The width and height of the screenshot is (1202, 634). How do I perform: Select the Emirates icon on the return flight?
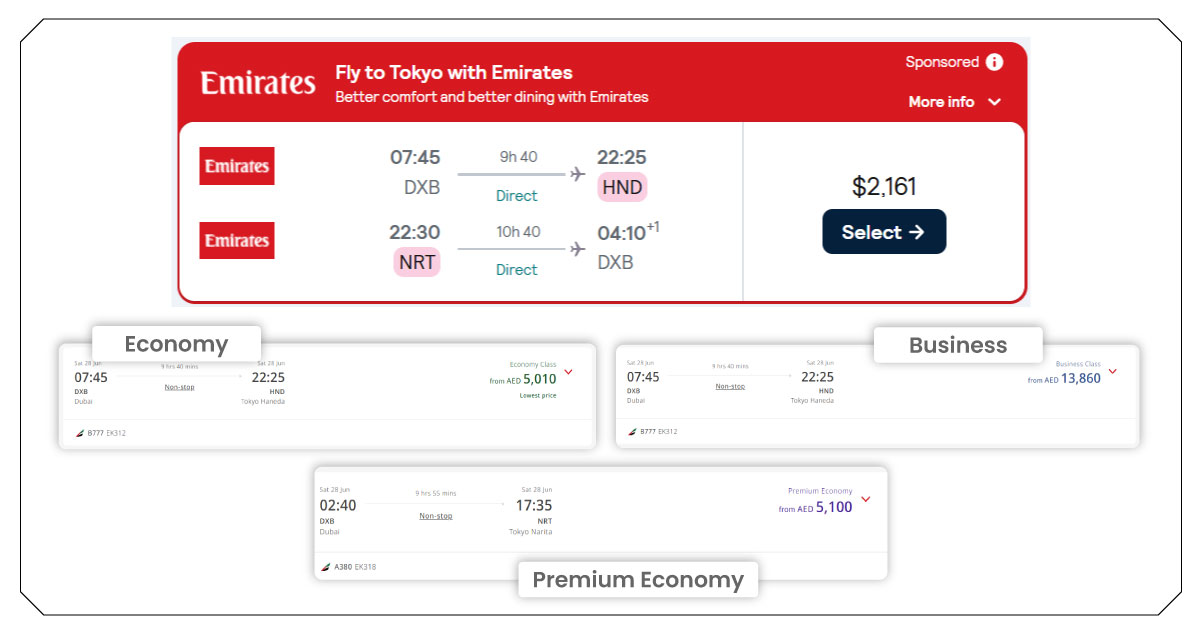pyautogui.click(x=236, y=240)
